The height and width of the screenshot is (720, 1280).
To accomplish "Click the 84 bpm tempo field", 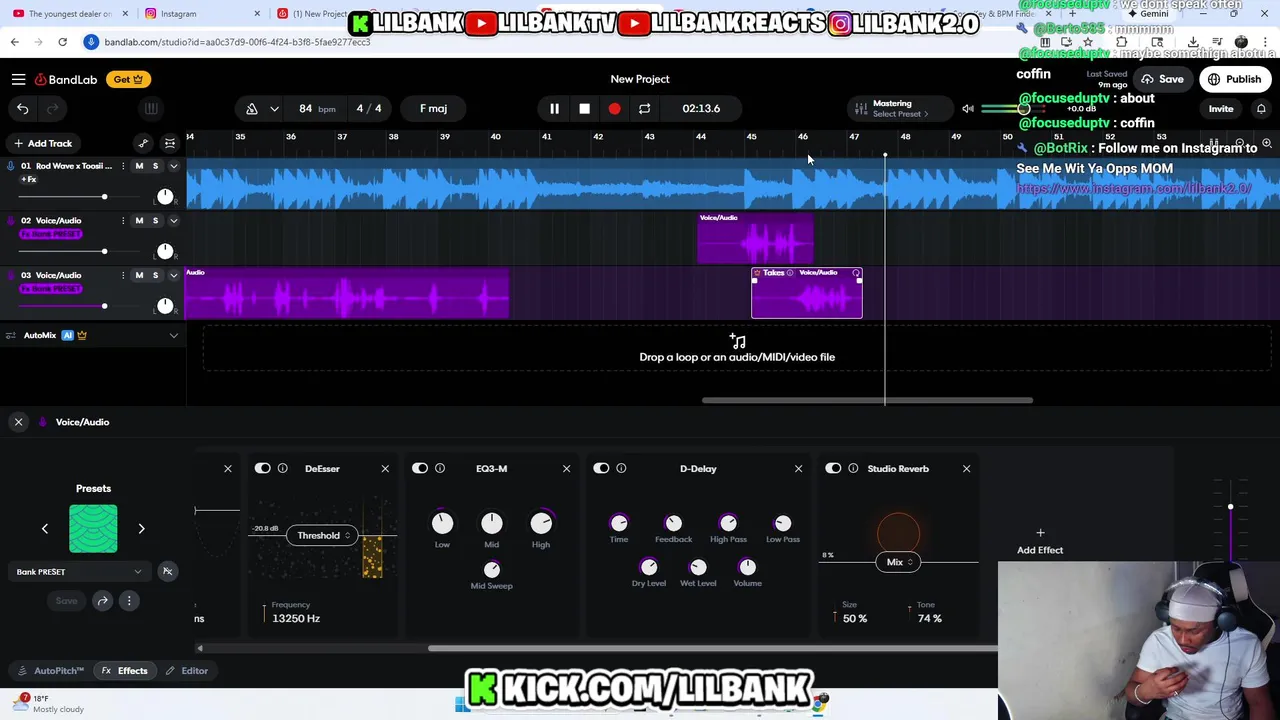I will click(316, 108).
